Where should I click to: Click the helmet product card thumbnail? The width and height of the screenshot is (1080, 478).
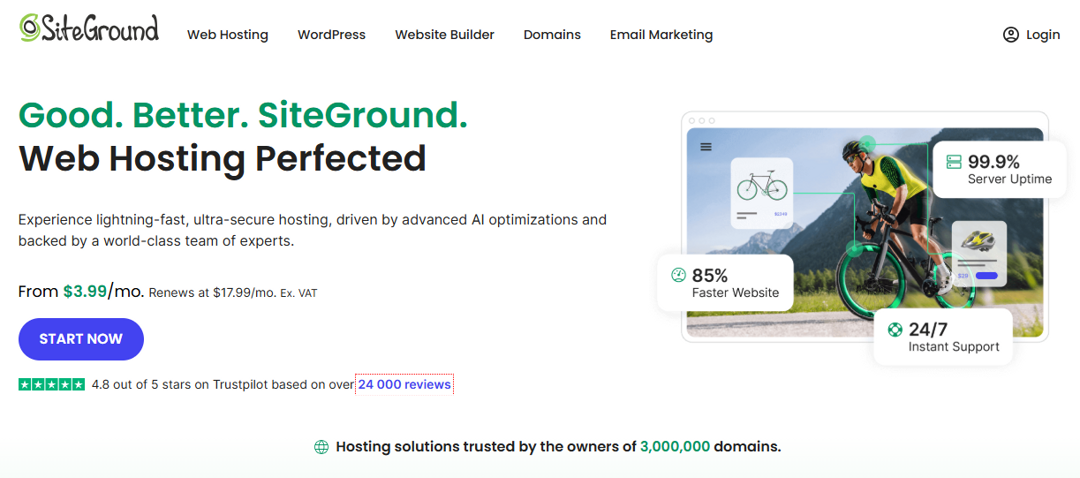[x=979, y=253]
